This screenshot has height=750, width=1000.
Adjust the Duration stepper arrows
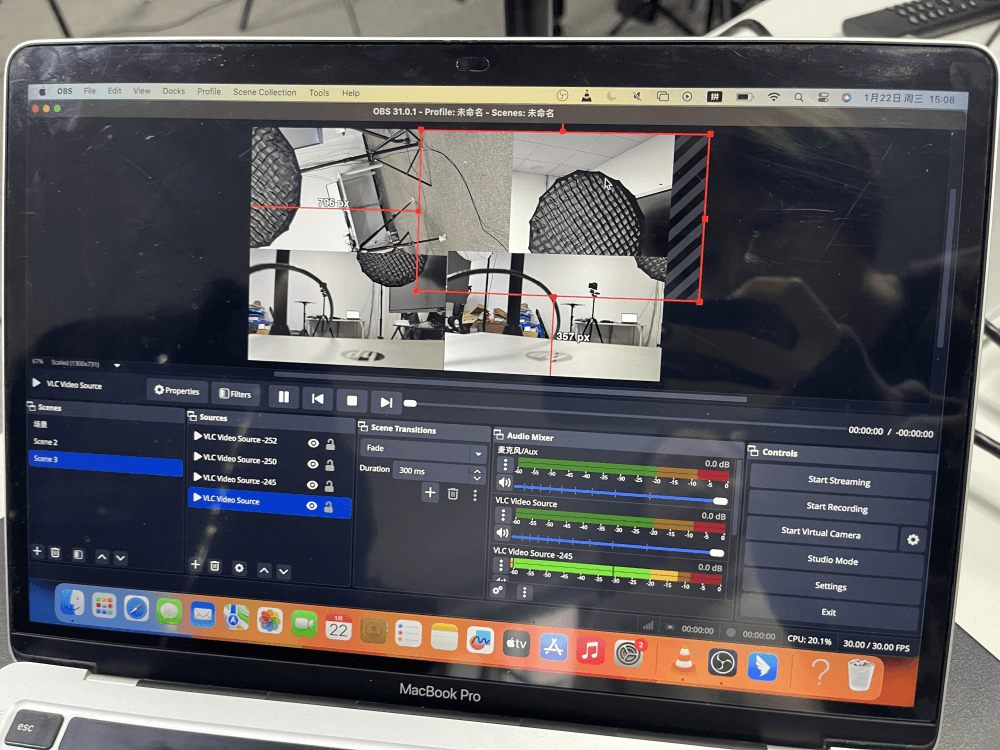[477, 474]
